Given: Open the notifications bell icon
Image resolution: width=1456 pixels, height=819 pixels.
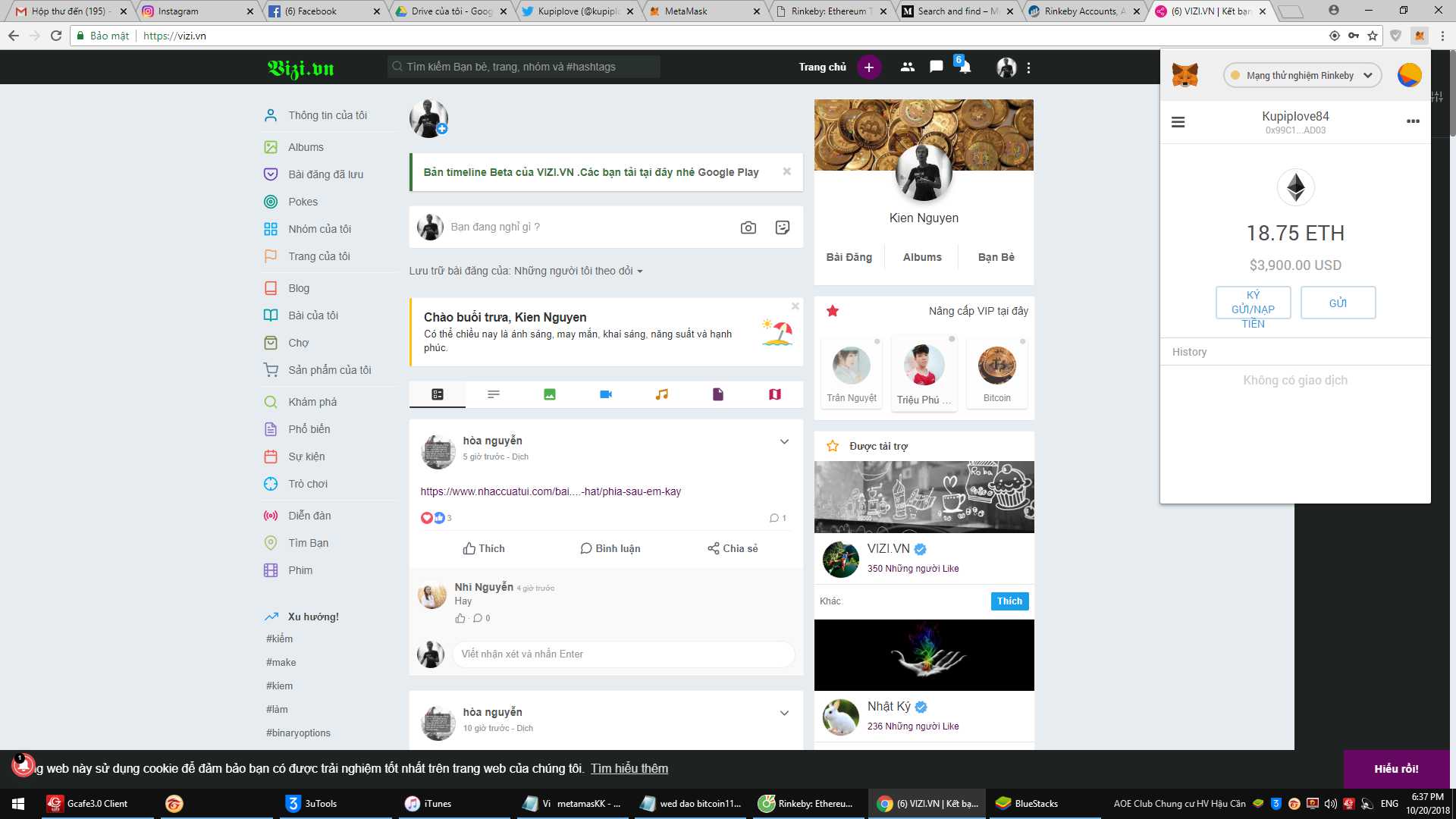Looking at the screenshot, I should 965,67.
